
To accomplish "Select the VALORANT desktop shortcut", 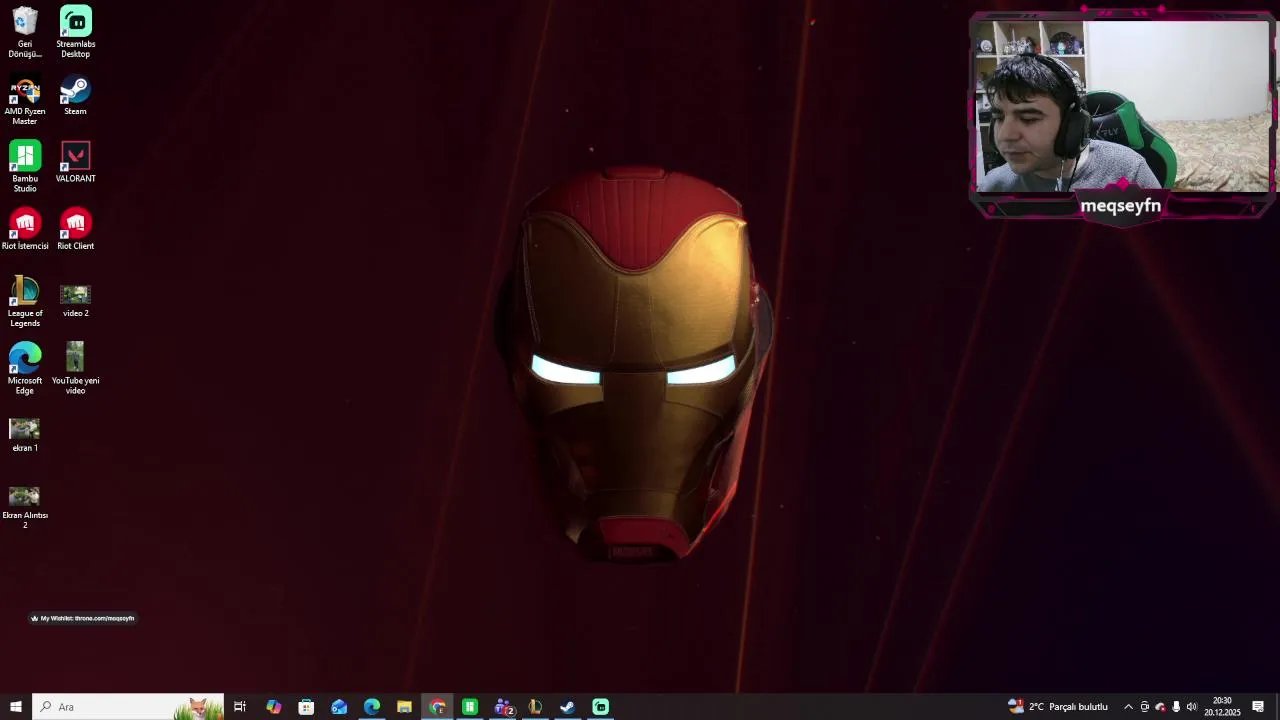I will tap(76, 163).
